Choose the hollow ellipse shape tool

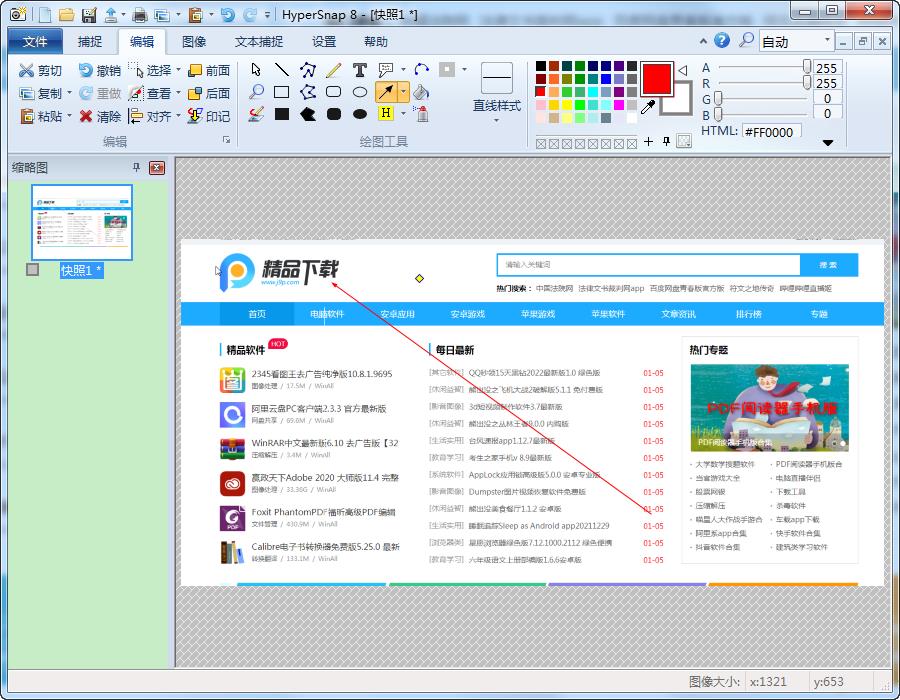click(x=360, y=92)
